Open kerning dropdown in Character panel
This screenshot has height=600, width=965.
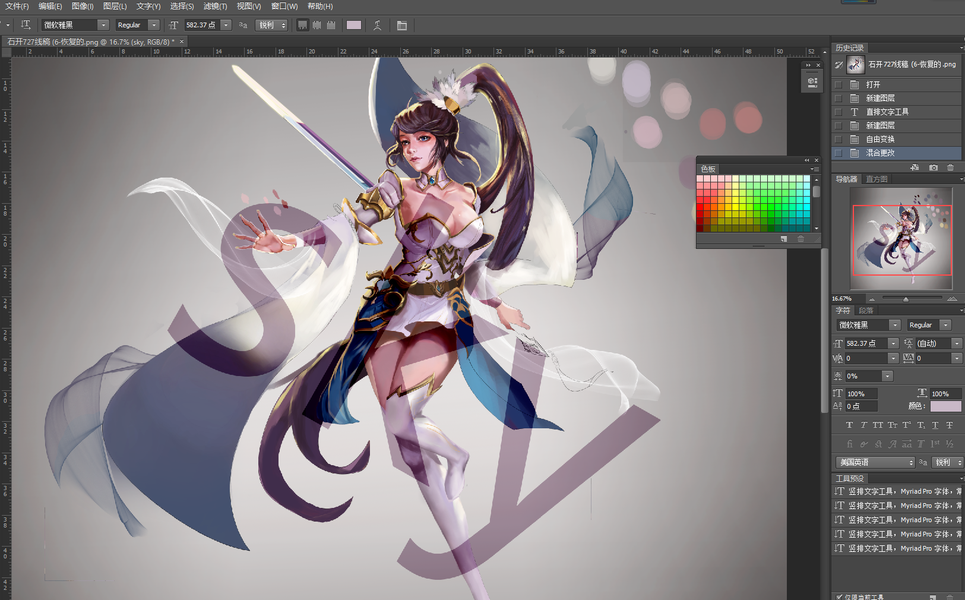[893, 358]
